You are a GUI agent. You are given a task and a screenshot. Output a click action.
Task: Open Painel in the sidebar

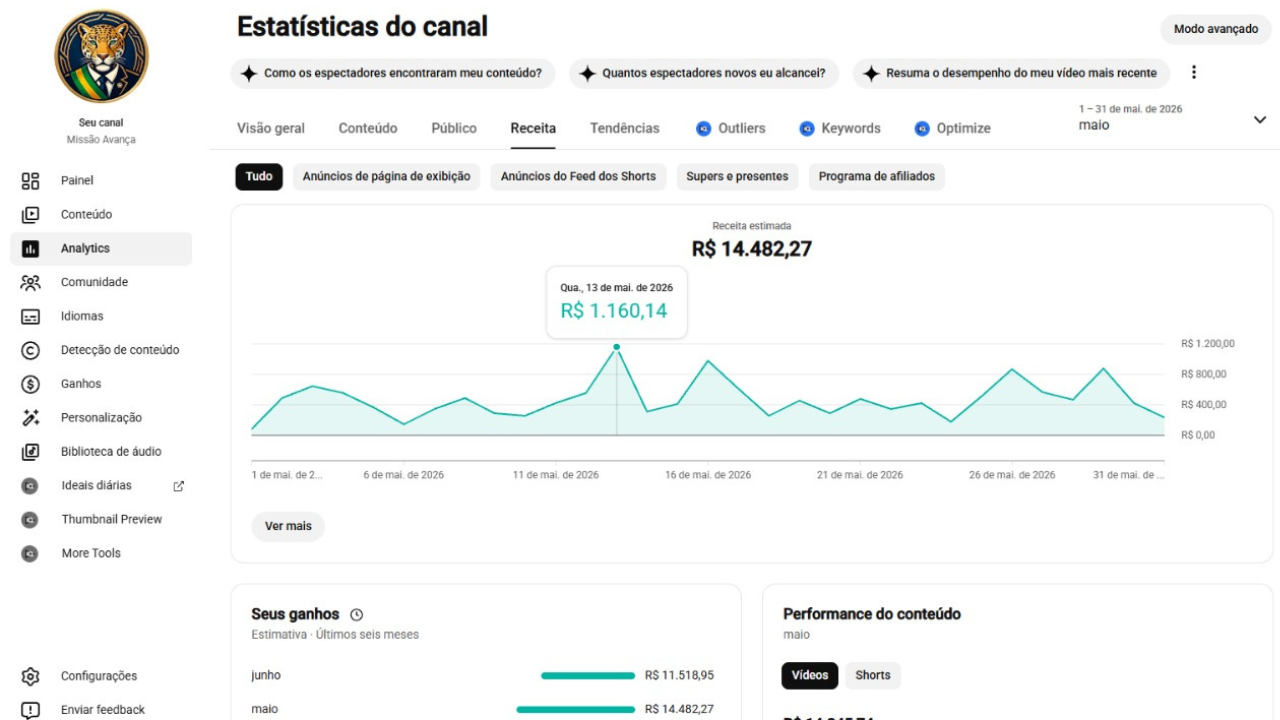tap(101, 181)
